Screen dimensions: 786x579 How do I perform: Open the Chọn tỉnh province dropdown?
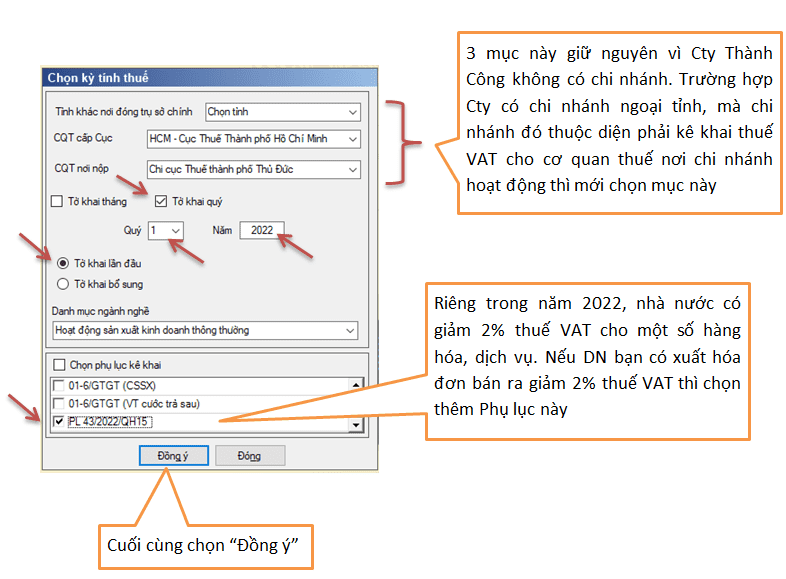click(x=351, y=111)
